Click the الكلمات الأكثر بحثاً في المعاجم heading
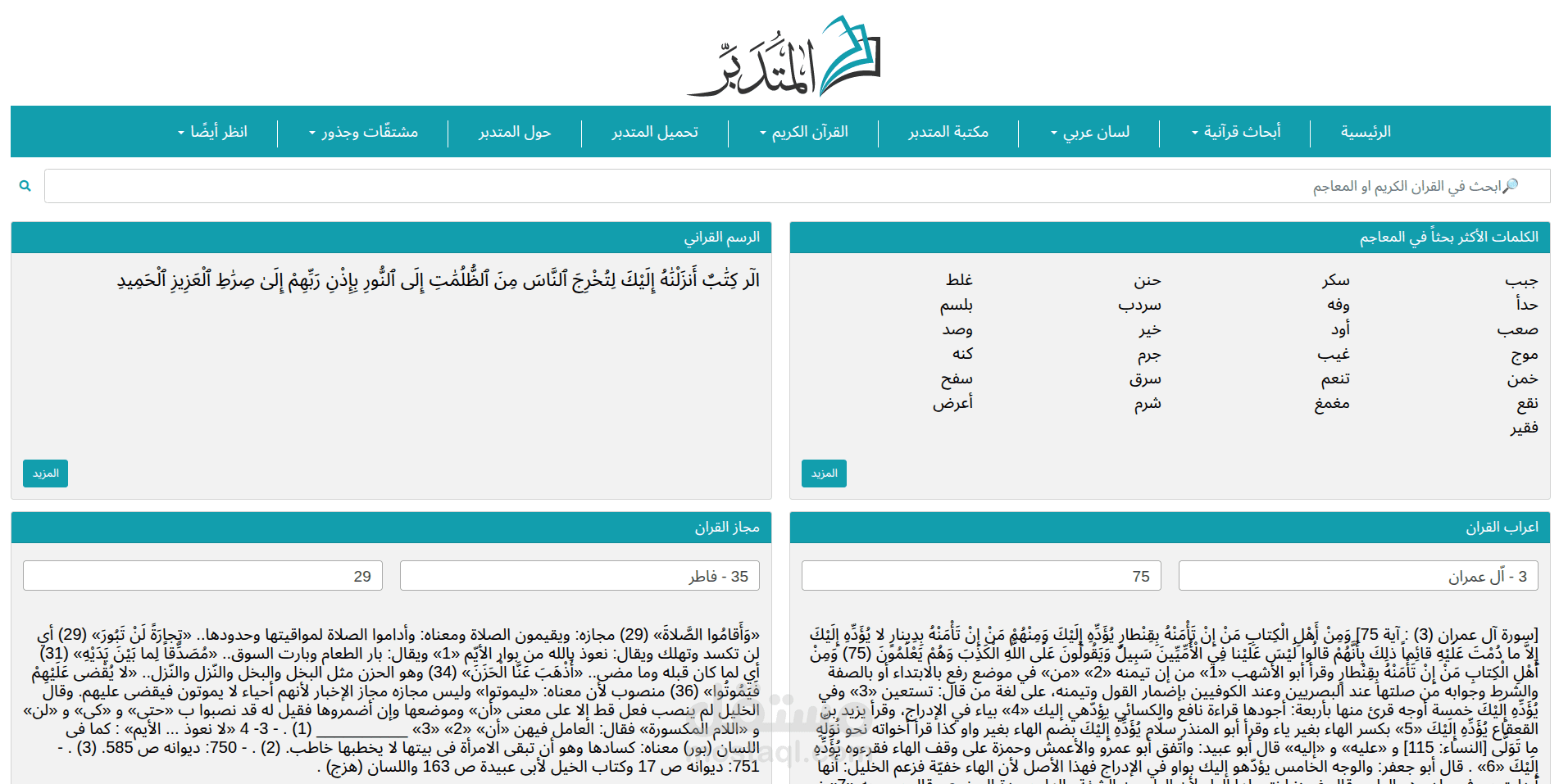 tap(1448, 238)
